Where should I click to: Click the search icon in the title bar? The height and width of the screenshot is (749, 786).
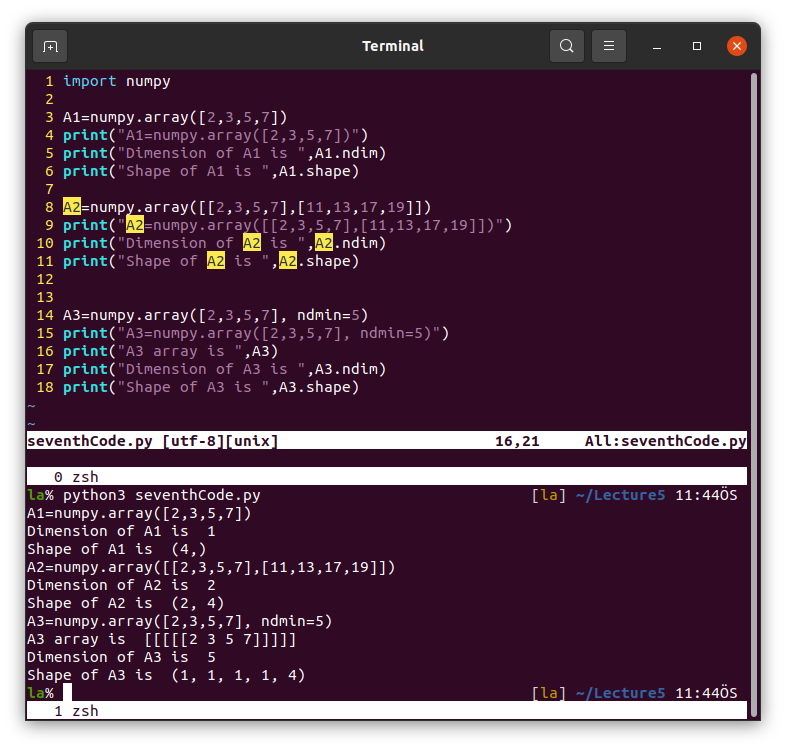coord(567,46)
